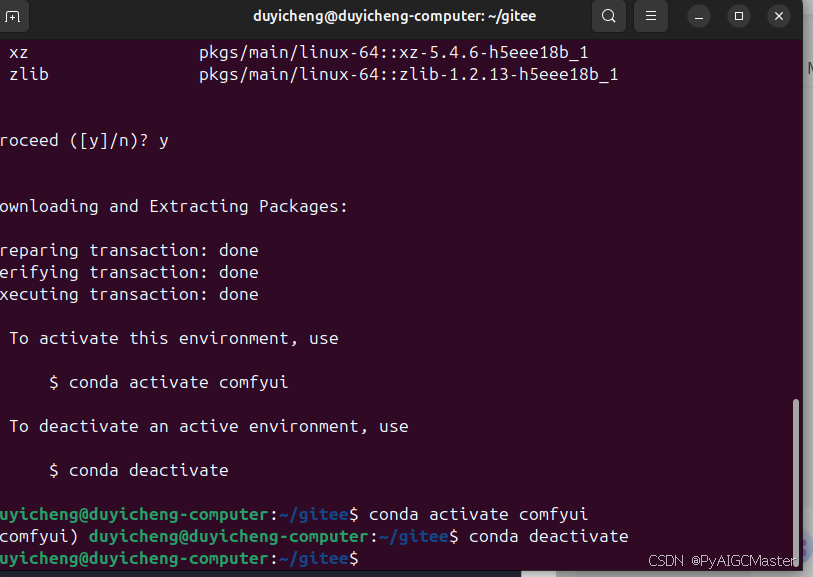Click the prompt line running conda activate comfyui

pyautogui.click(x=294, y=514)
